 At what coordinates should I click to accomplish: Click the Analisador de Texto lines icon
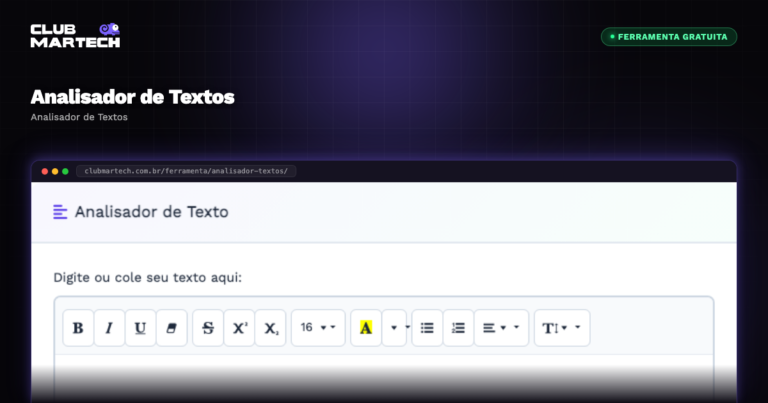[60, 212]
